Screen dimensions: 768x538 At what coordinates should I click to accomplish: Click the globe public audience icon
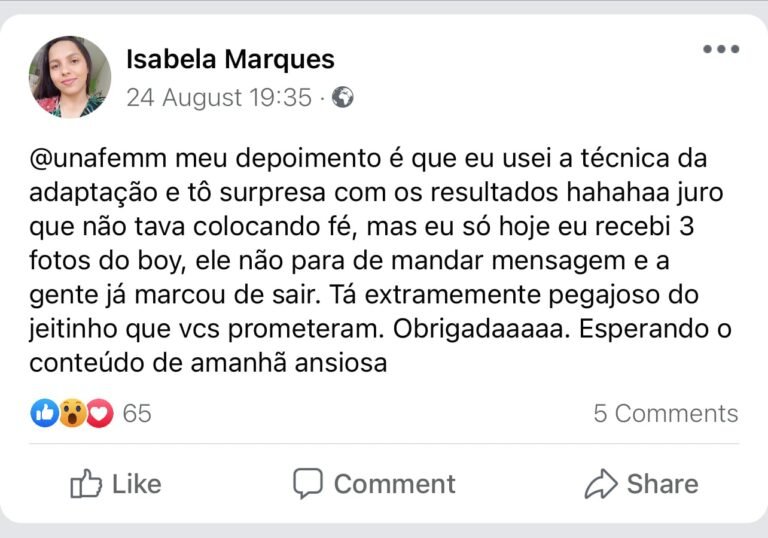pos(343,98)
